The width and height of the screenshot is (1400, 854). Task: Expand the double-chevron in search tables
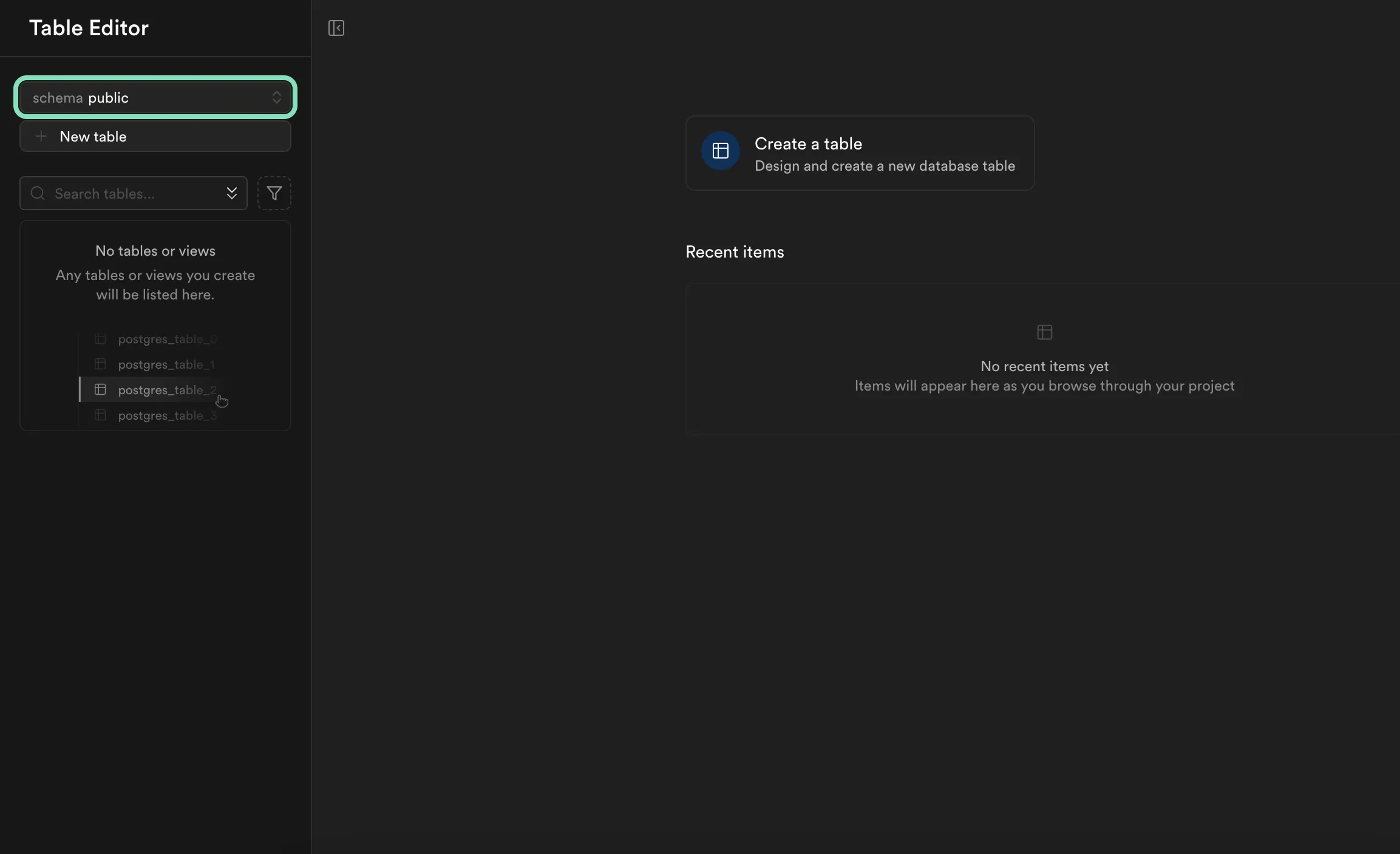click(231, 193)
